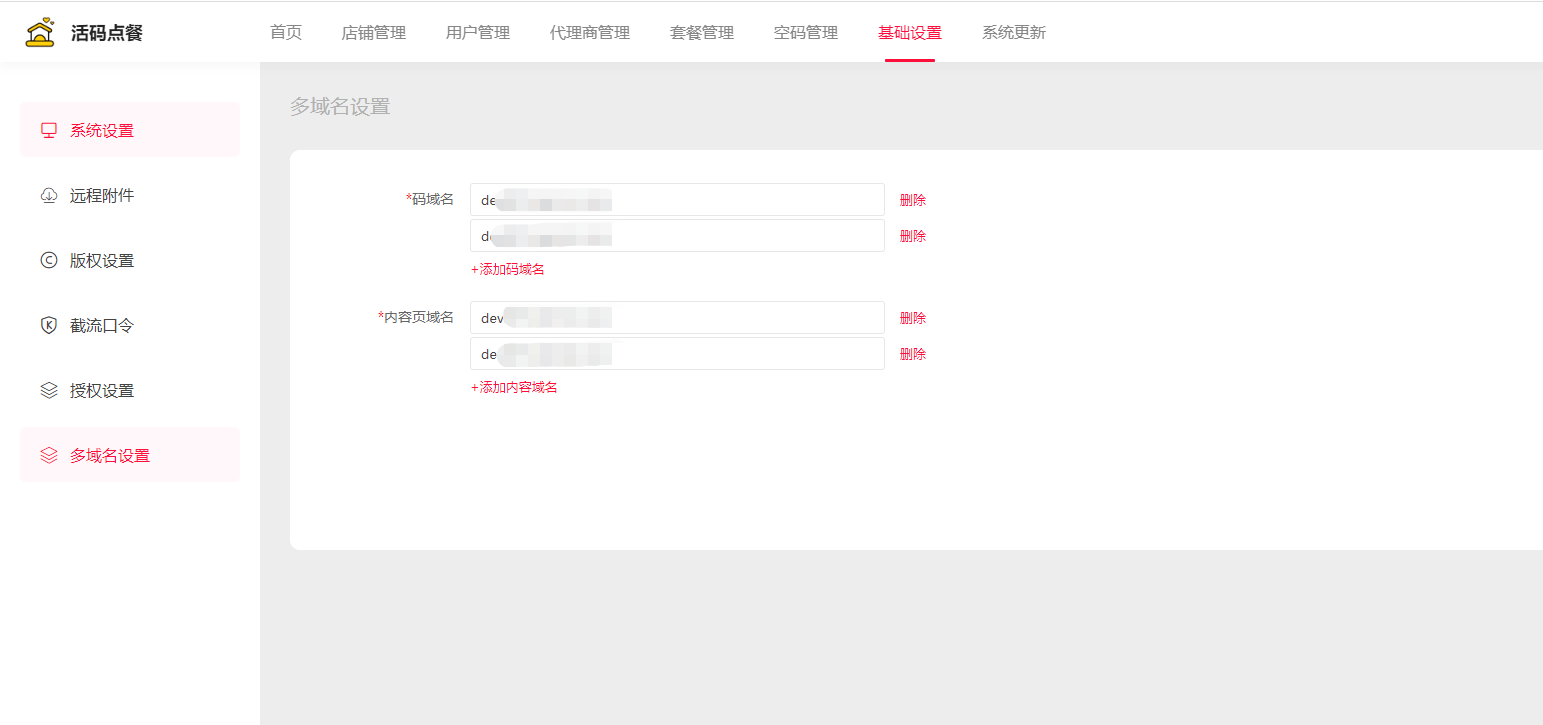Click the layers icon beside 多域名设置
The image size is (1543, 725).
click(x=48, y=455)
